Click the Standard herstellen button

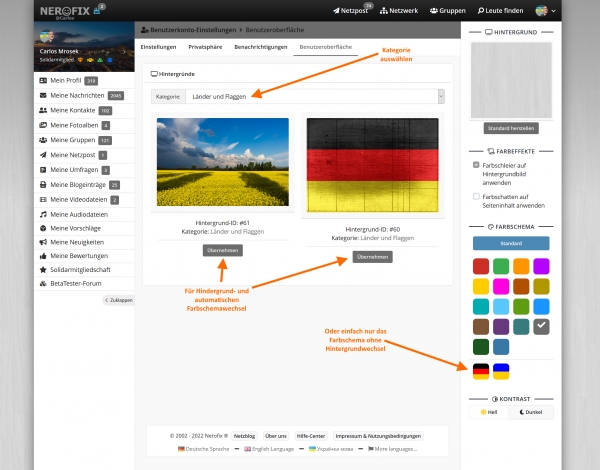pyautogui.click(x=510, y=128)
